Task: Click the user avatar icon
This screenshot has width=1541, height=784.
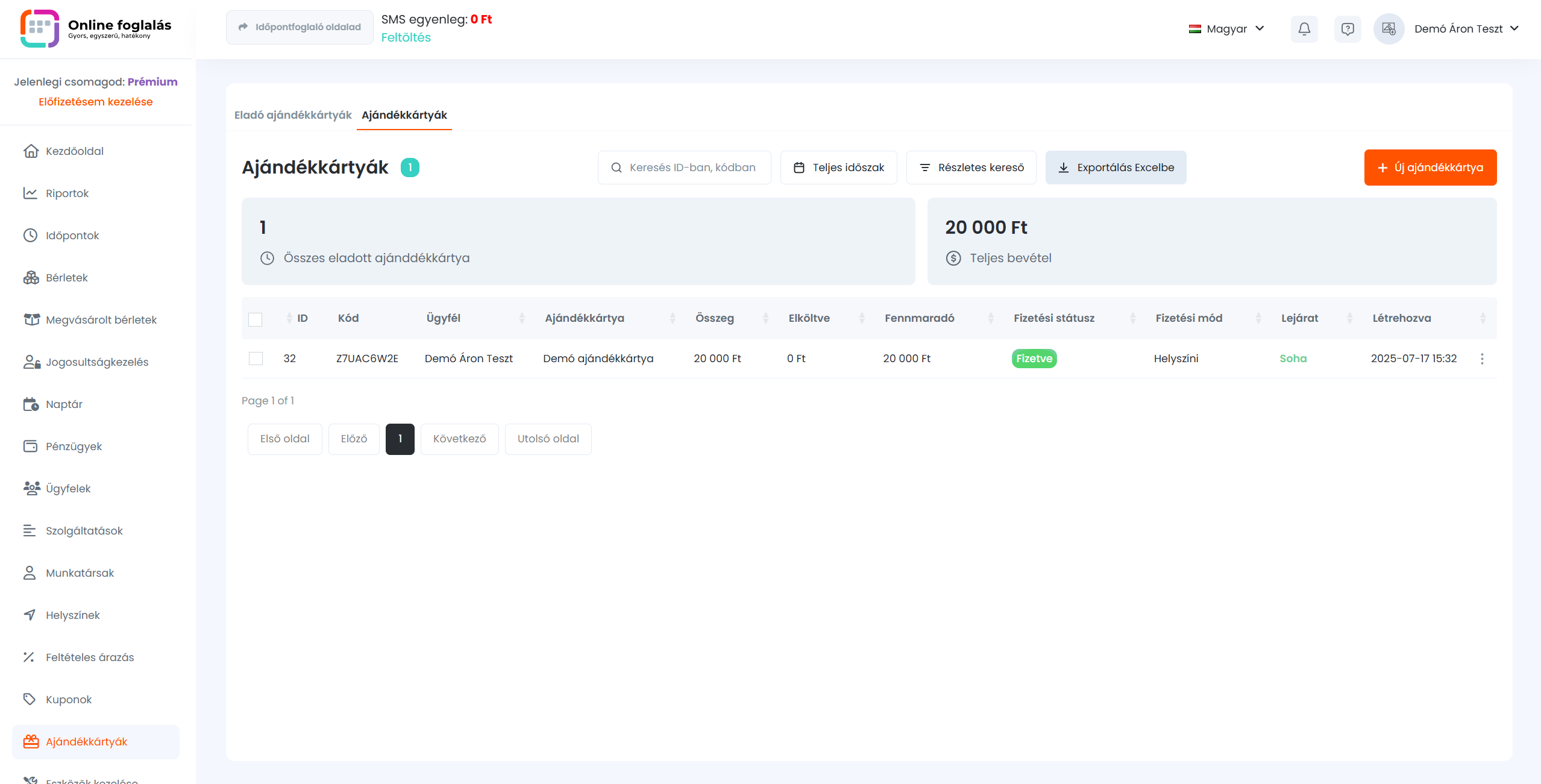Action: click(1389, 29)
